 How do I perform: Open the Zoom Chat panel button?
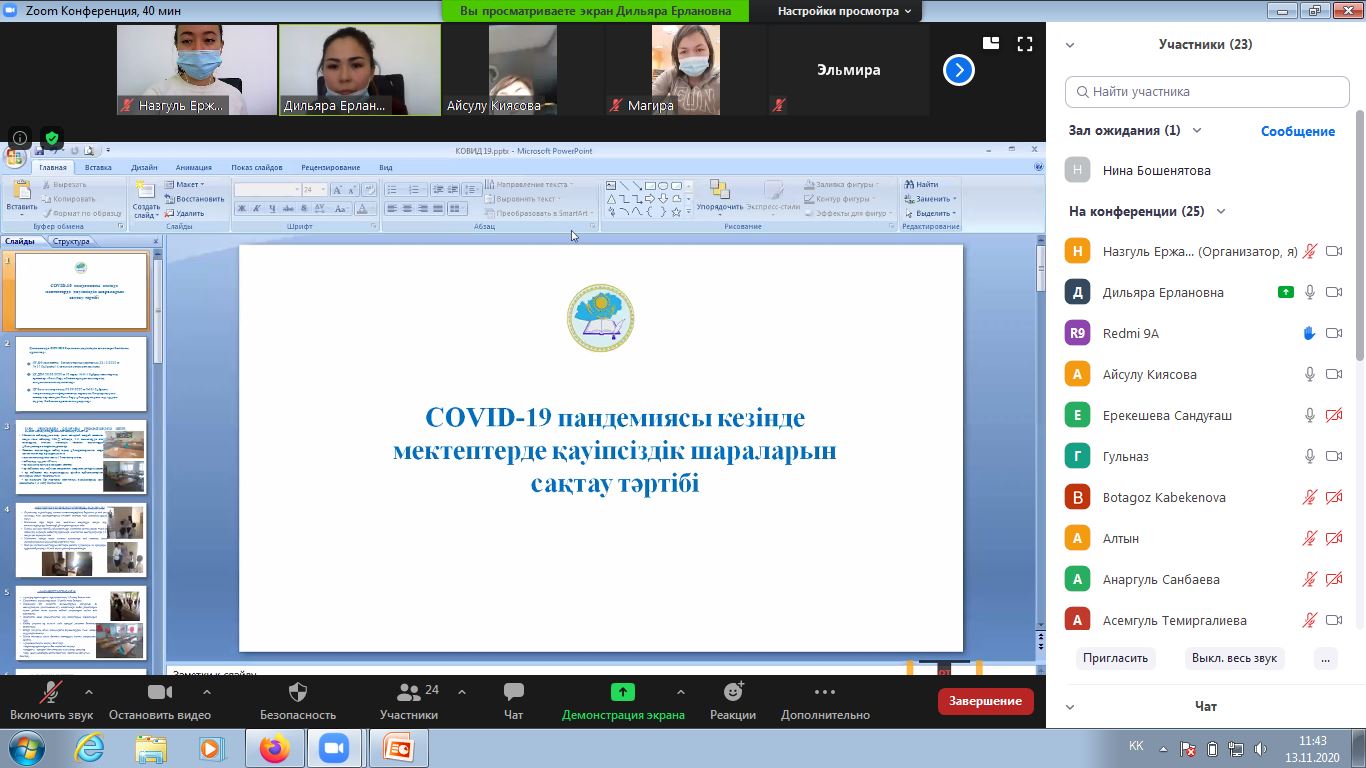click(x=513, y=692)
